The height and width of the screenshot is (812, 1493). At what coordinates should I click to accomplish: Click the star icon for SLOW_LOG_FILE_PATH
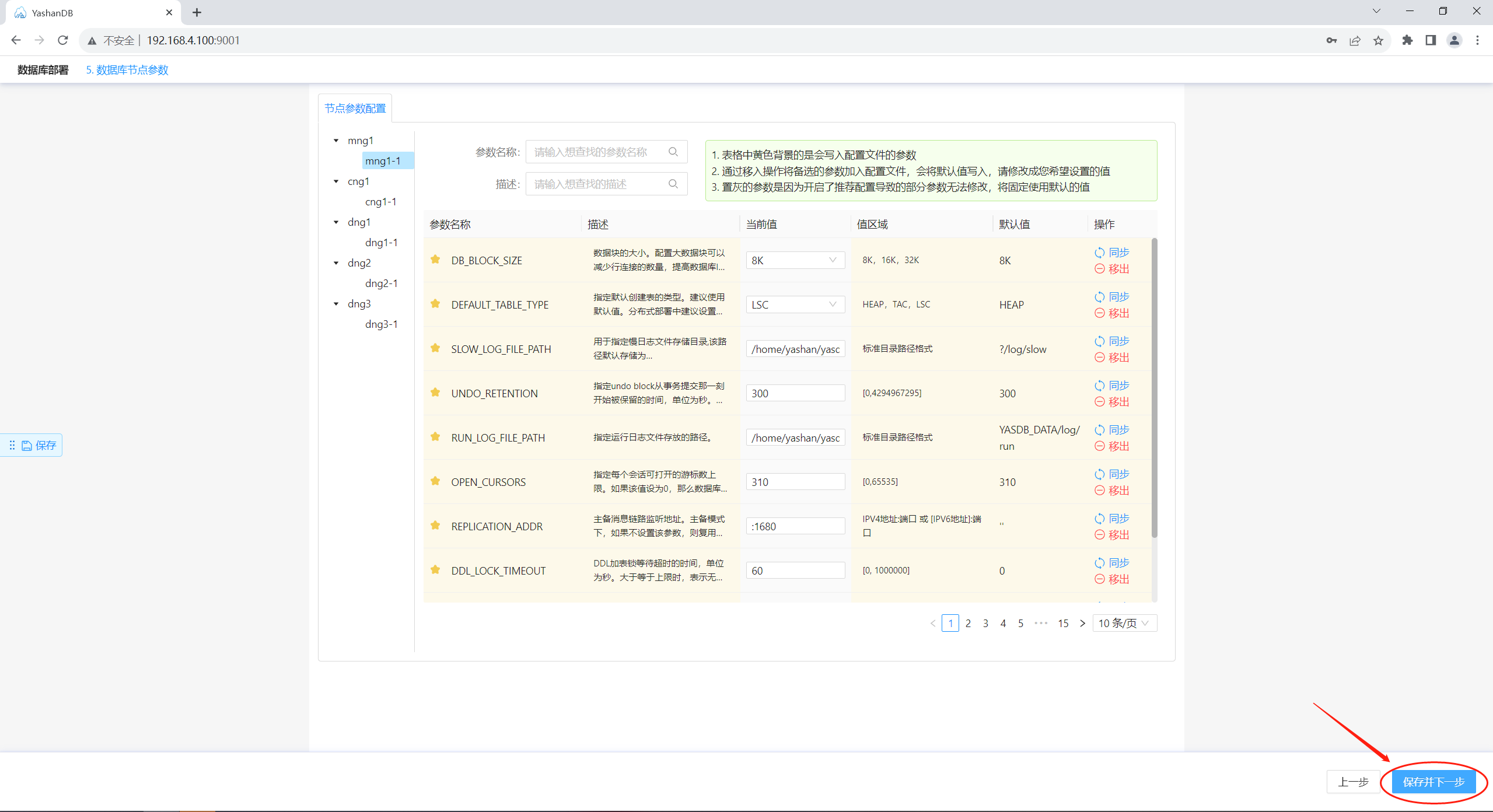[435, 348]
